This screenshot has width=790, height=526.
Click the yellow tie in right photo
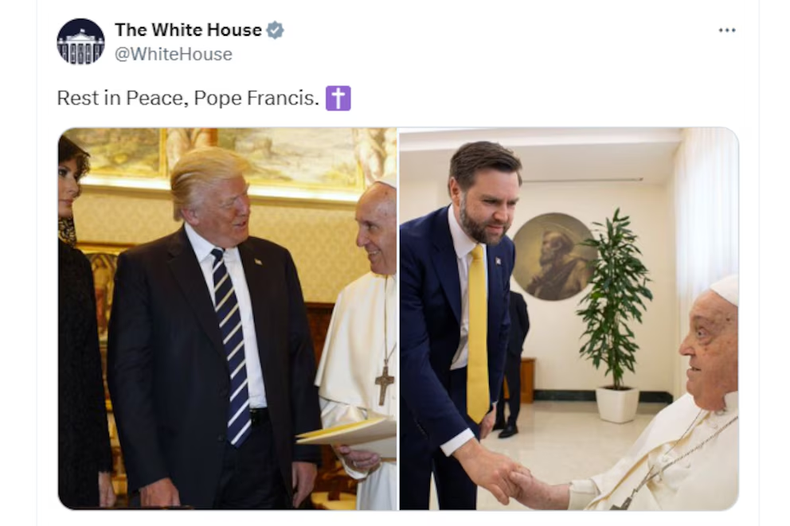pyautogui.click(x=477, y=333)
